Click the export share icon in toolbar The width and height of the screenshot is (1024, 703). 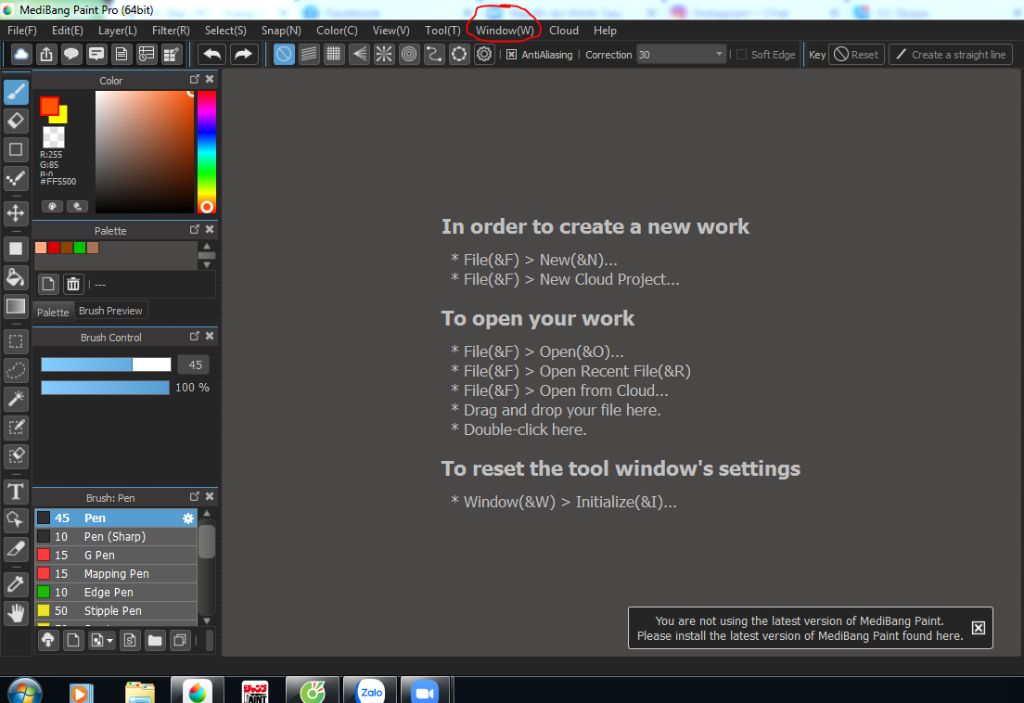click(x=46, y=54)
